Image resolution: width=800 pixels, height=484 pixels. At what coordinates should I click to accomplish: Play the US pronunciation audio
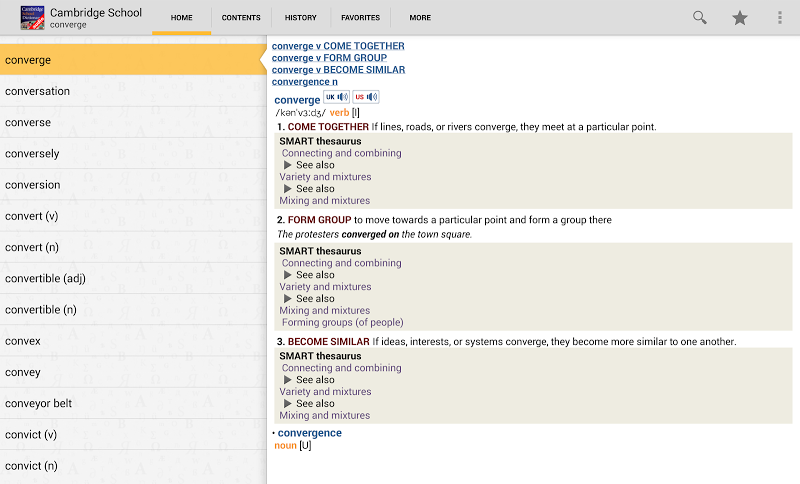point(366,97)
